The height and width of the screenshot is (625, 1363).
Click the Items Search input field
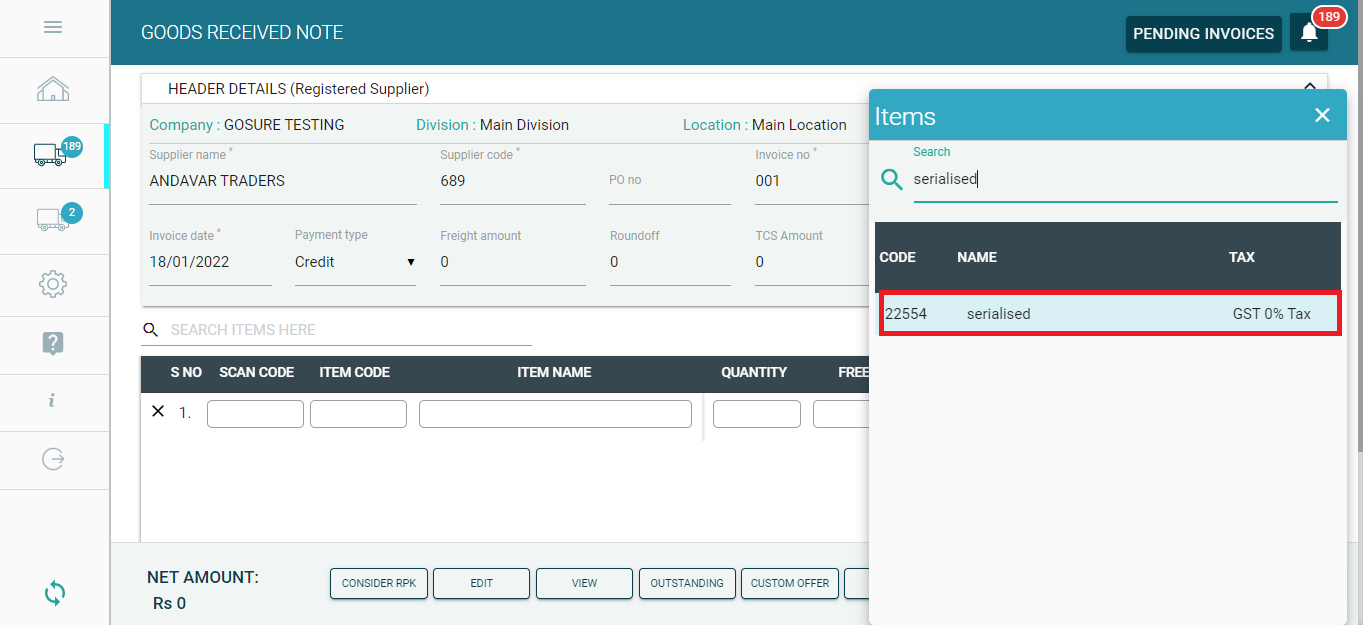coord(1124,180)
